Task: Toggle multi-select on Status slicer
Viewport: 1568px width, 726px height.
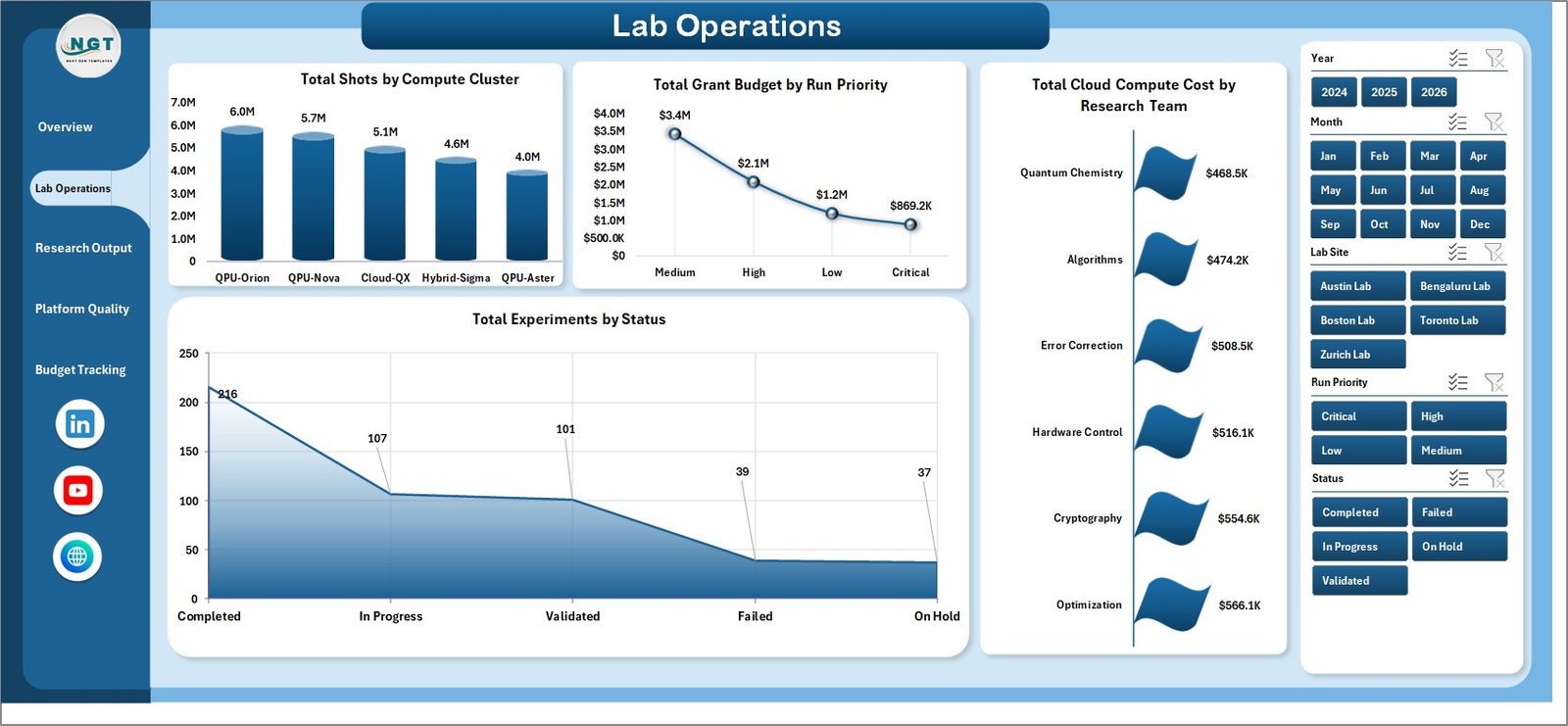Action: pyautogui.click(x=1458, y=479)
